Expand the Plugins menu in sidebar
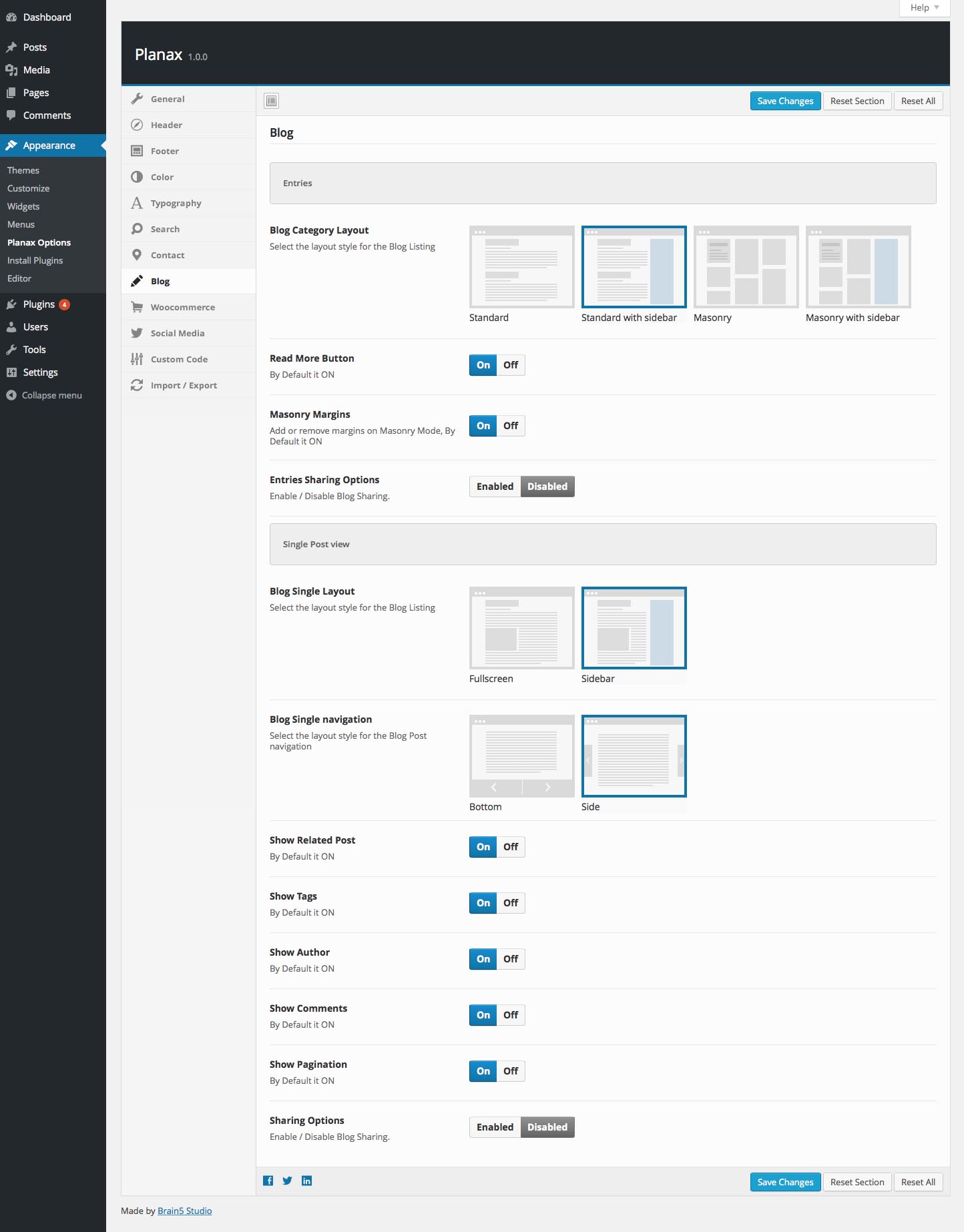Screen dimensions: 964x1232 coord(39,304)
